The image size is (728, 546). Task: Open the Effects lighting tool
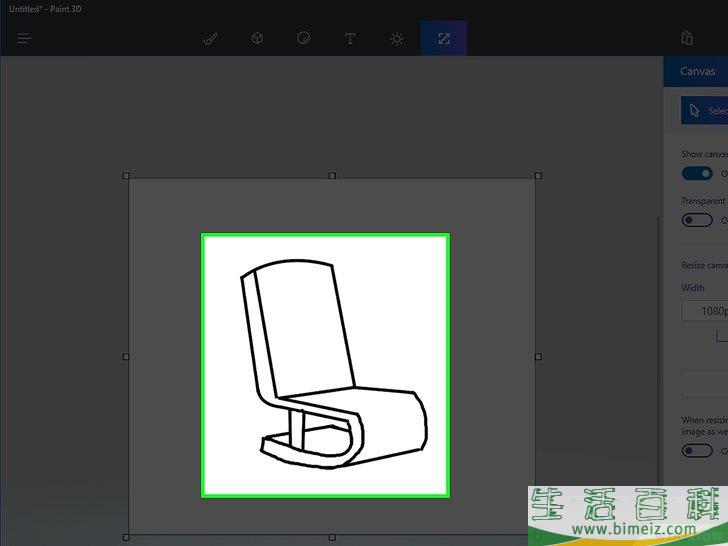(x=397, y=38)
